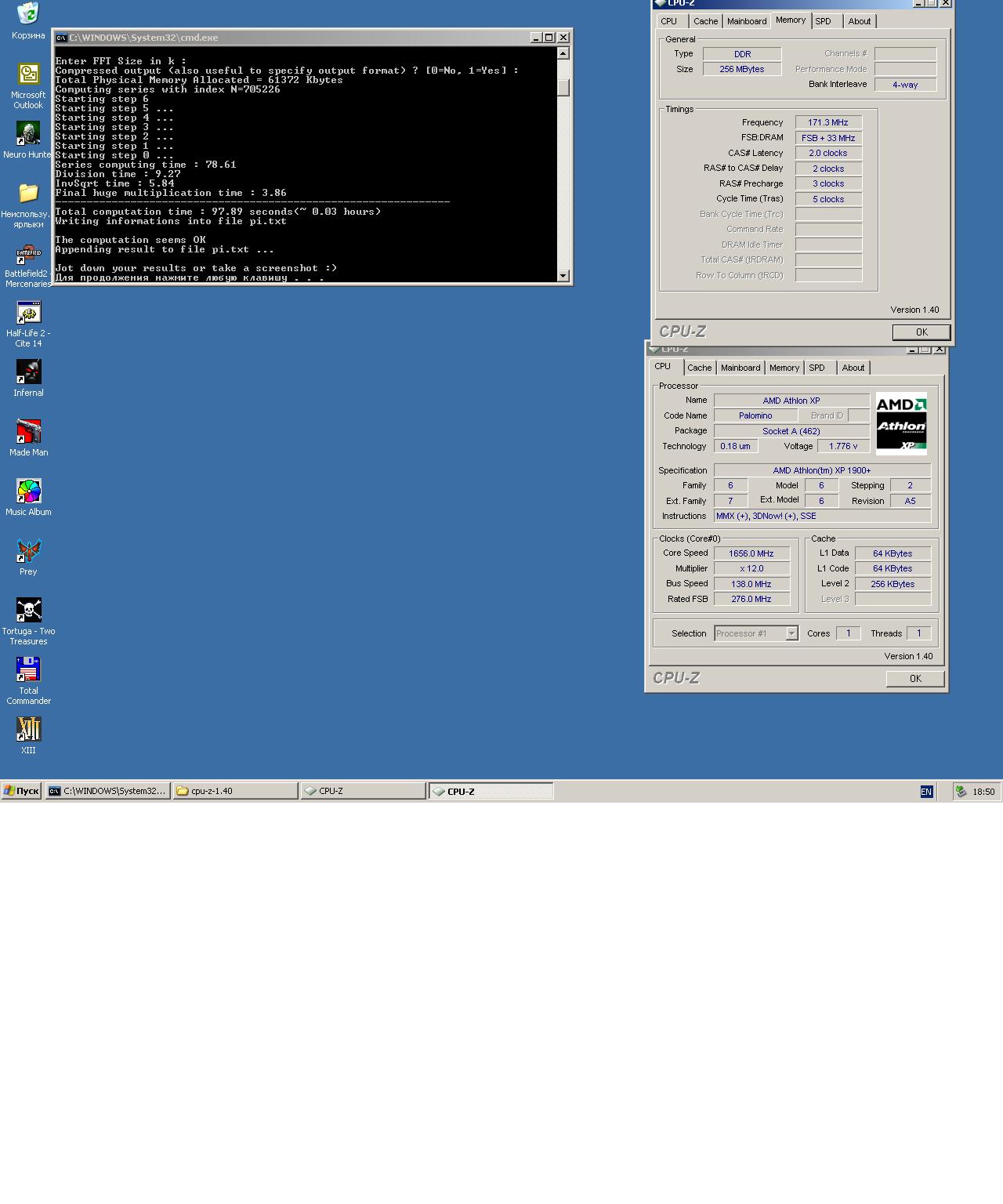Open Mainboard tab in upper CPU-Z window
Image resolution: width=1003 pixels, height=1204 pixels.
coord(747,21)
